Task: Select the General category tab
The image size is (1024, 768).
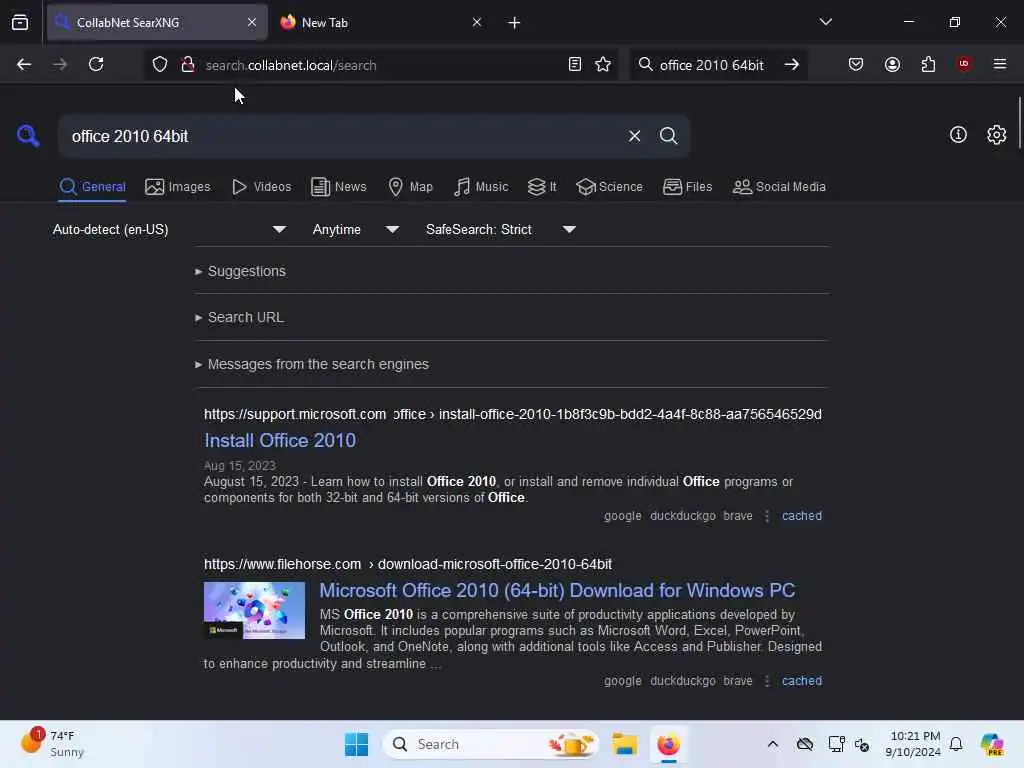Action: coord(92,187)
